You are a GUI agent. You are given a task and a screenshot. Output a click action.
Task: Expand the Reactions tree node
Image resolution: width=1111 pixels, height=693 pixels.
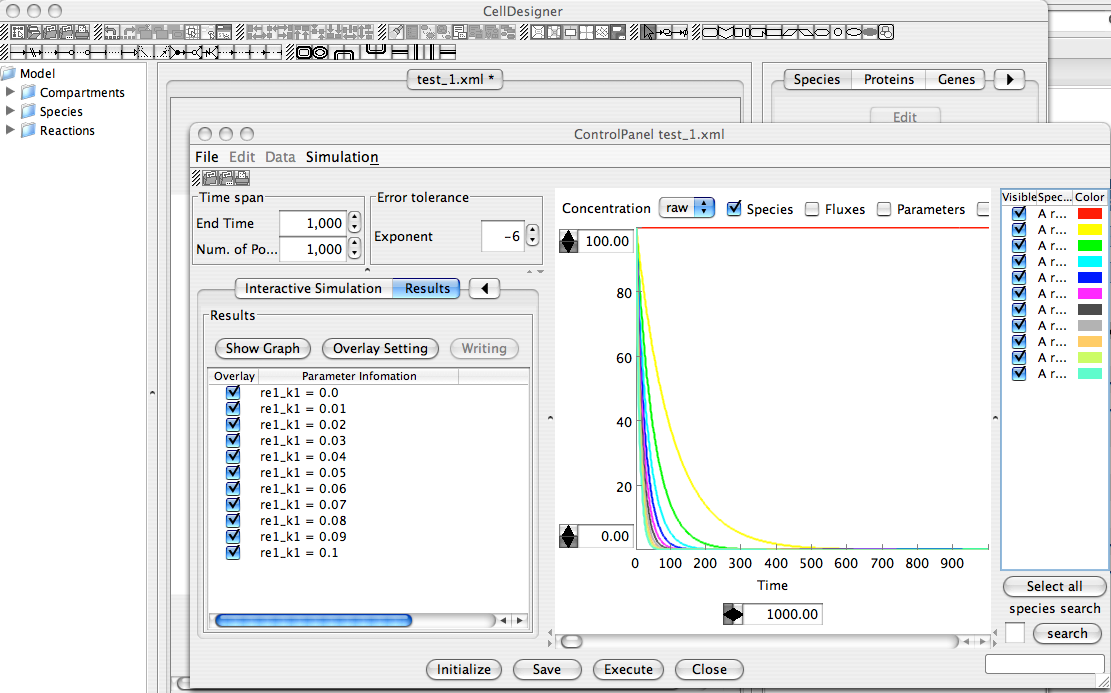pos(11,130)
